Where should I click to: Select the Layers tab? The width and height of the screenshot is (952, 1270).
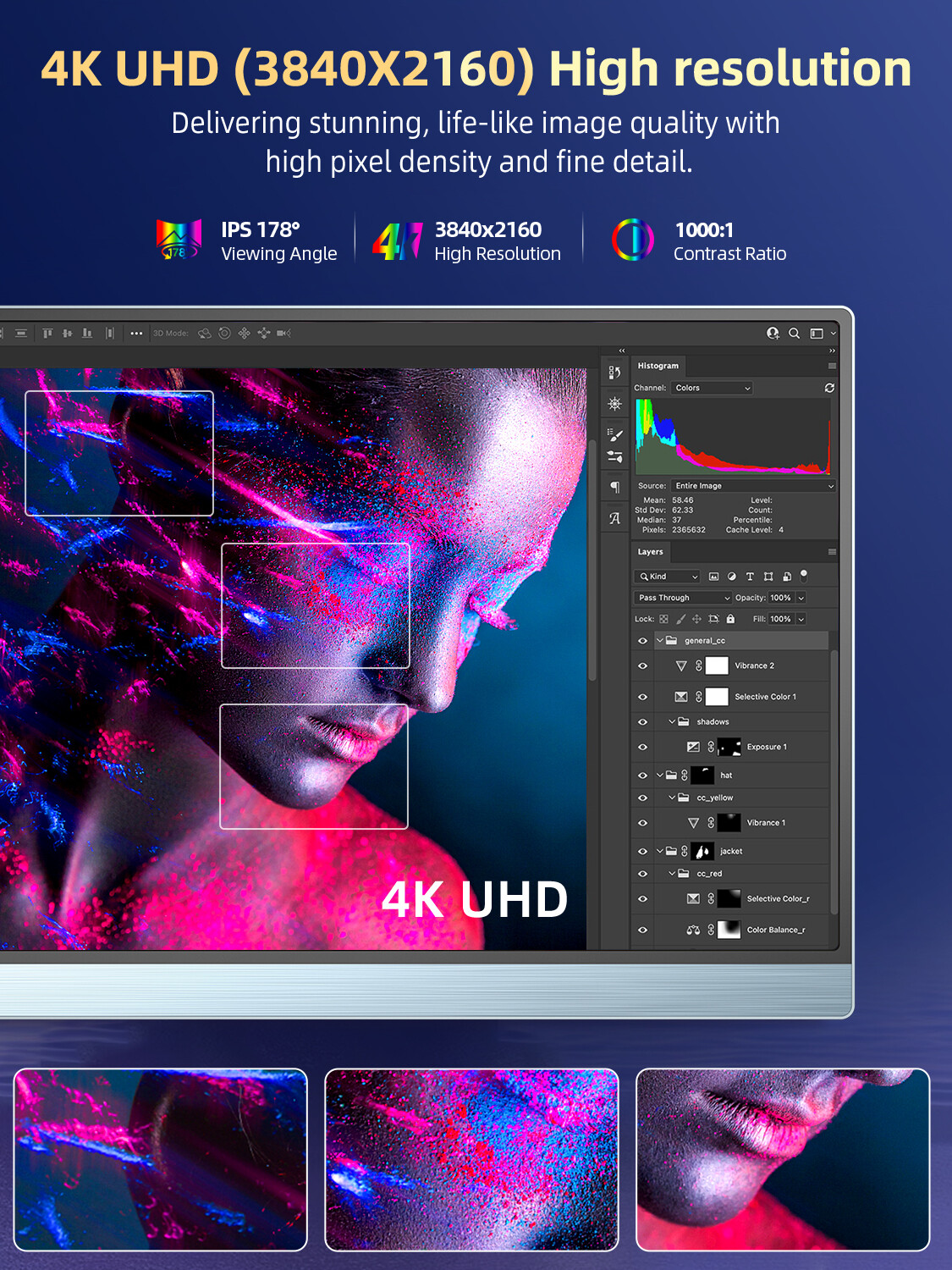point(651,552)
